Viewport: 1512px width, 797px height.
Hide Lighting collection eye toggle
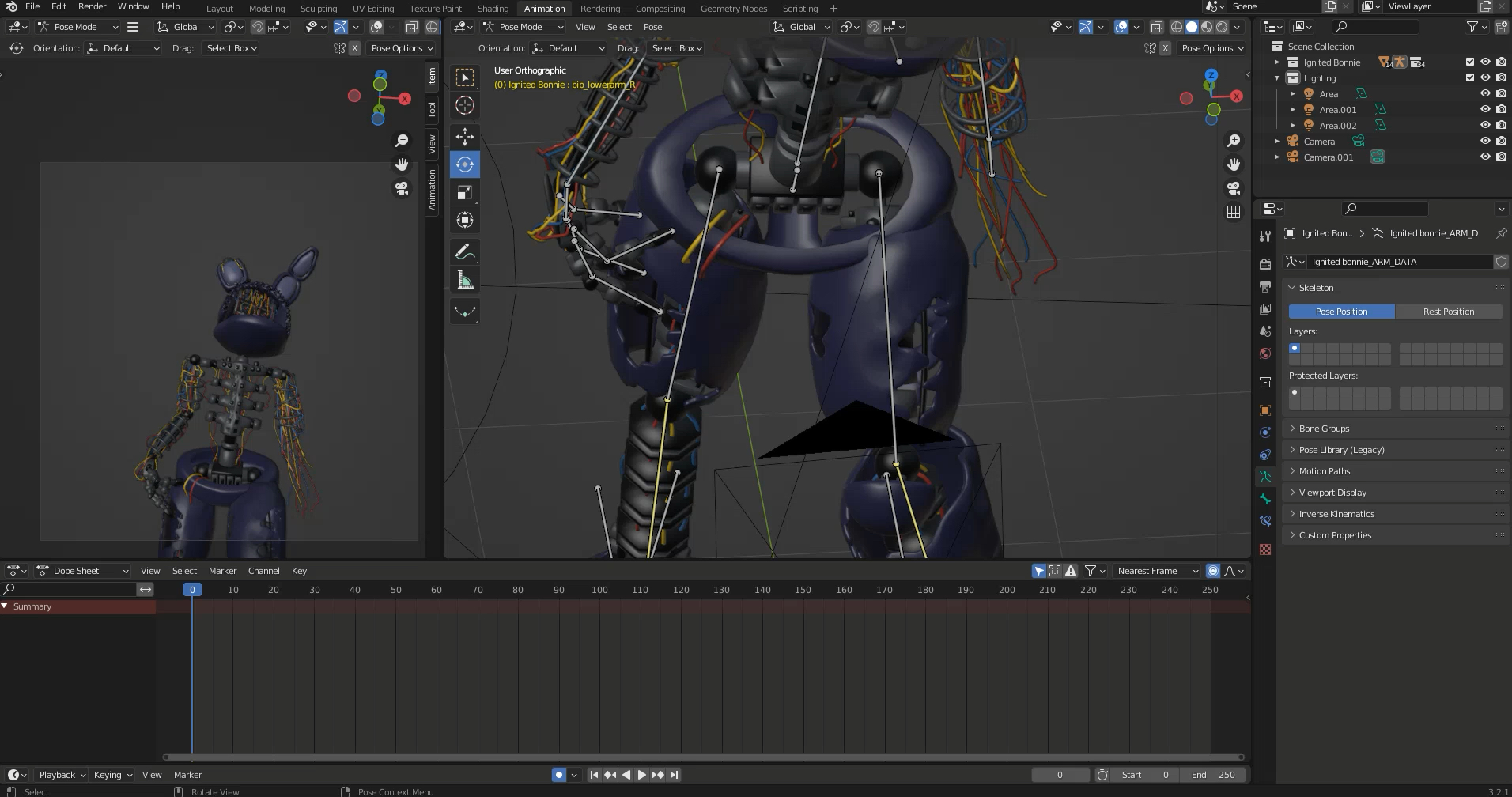1485,77
